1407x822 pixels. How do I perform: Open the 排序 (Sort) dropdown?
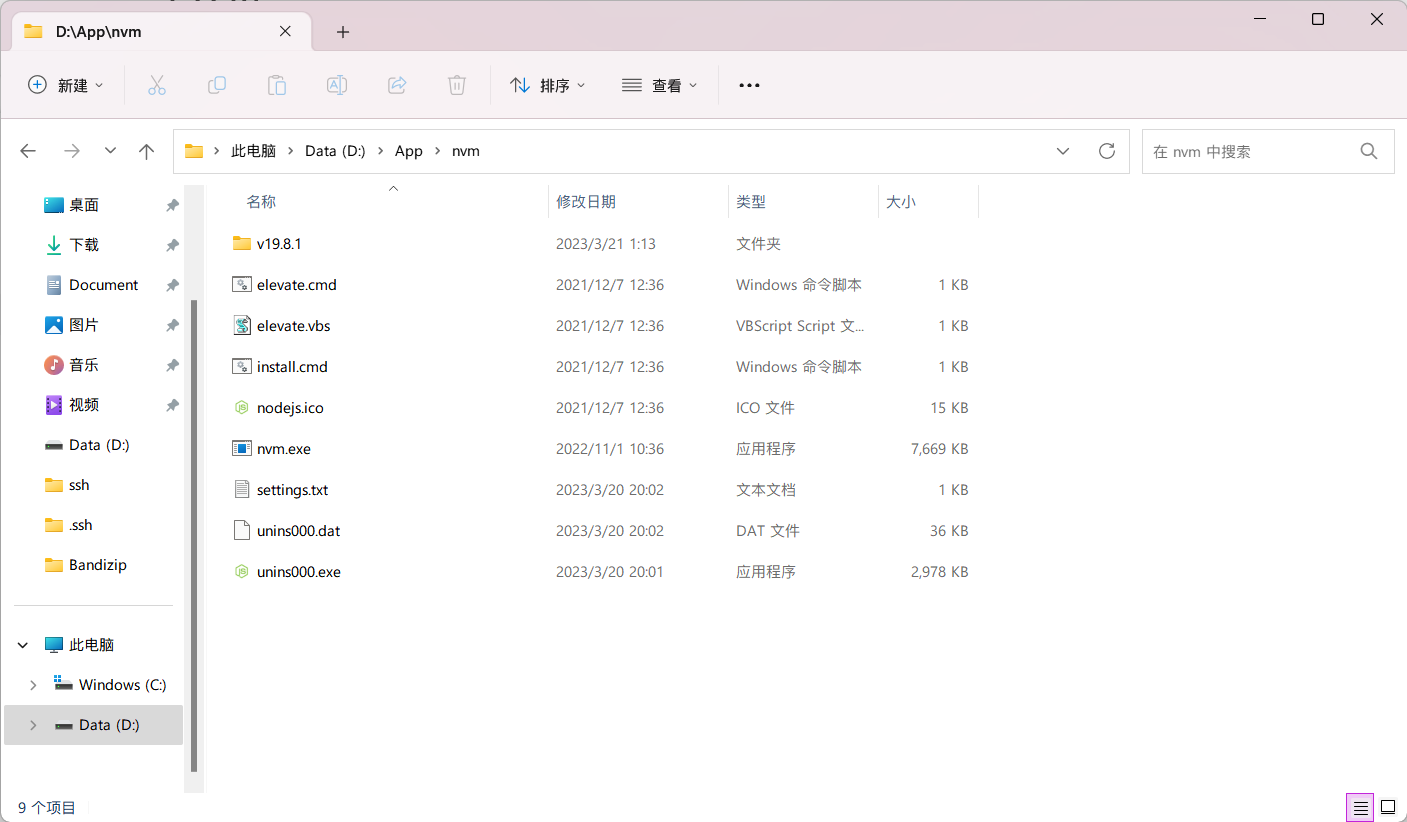point(548,85)
